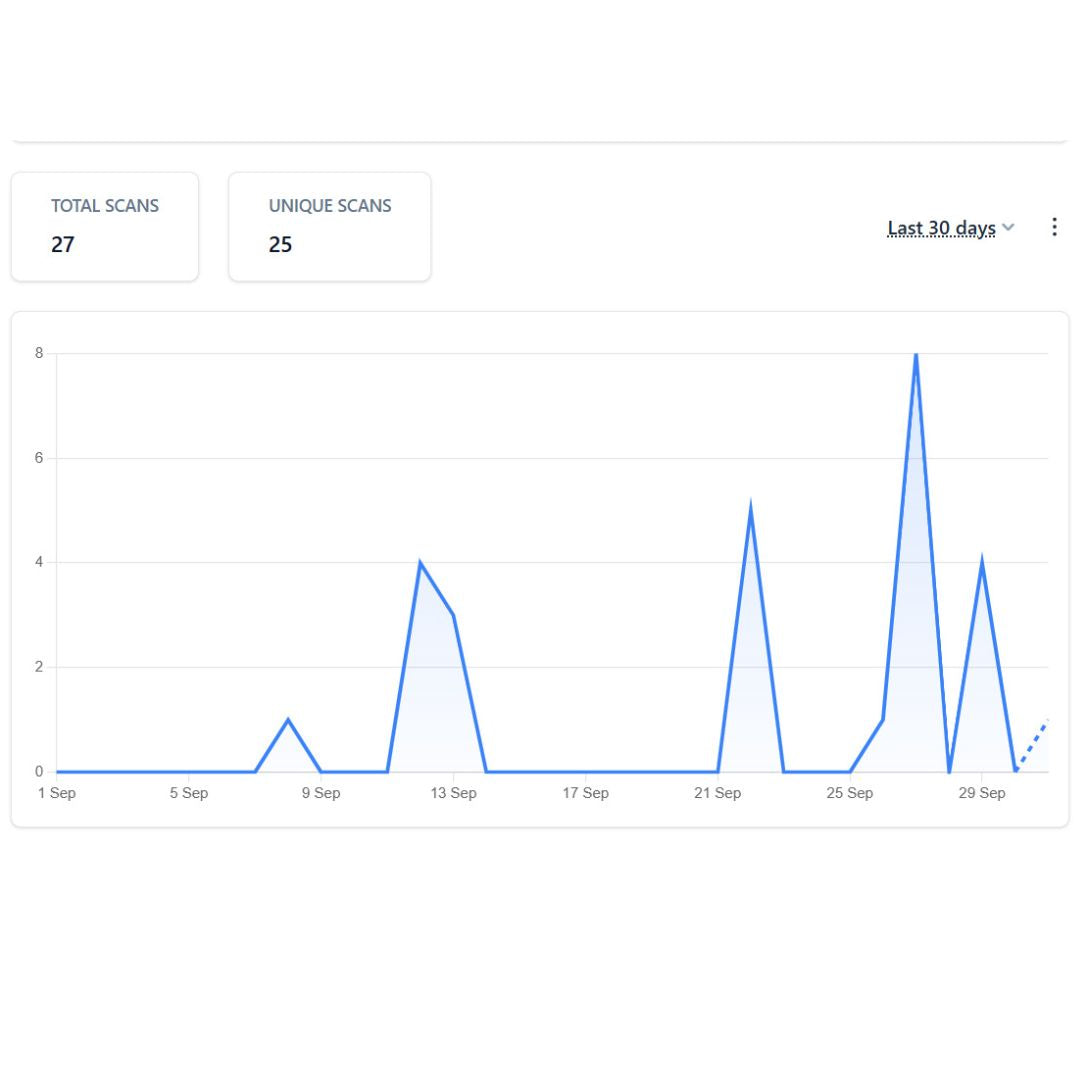Click the 1 Sep x-axis label
The height and width of the screenshot is (1080, 1080).
click(56, 793)
